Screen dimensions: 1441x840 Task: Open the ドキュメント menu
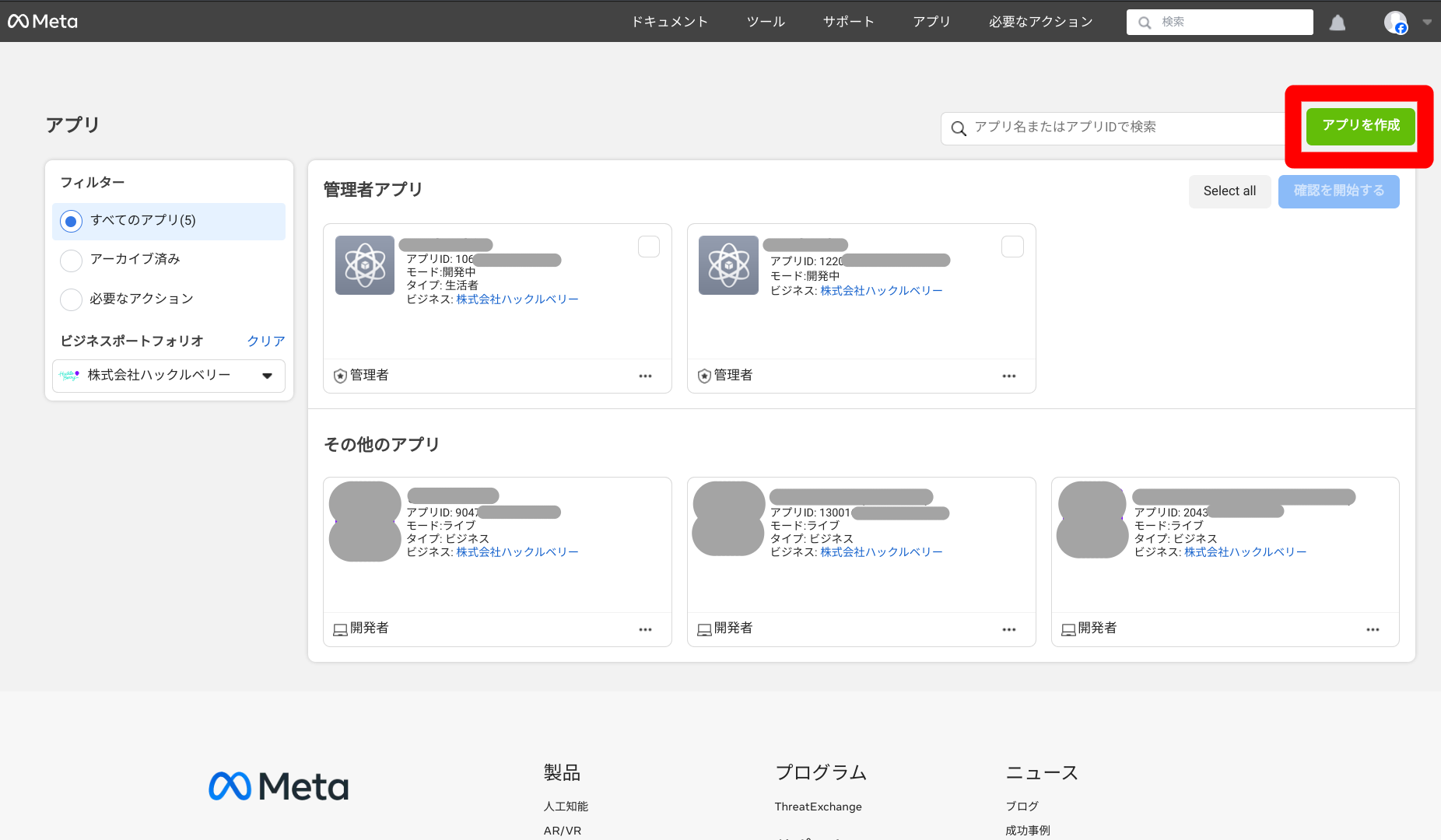(x=669, y=22)
